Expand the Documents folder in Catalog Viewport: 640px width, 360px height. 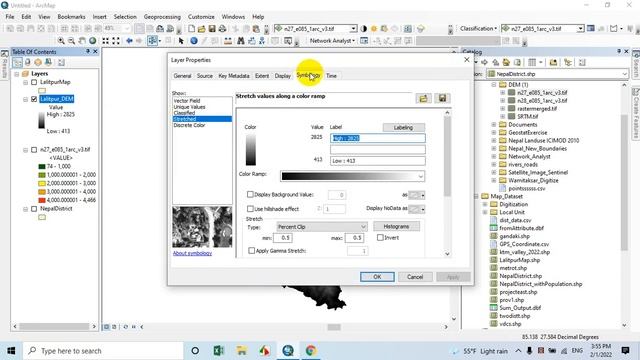click(x=494, y=124)
